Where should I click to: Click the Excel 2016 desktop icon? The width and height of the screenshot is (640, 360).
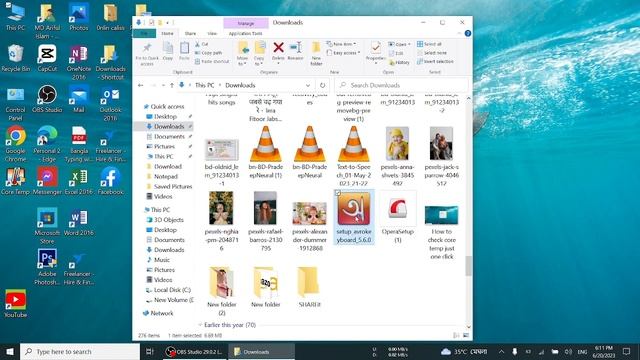tap(79, 181)
